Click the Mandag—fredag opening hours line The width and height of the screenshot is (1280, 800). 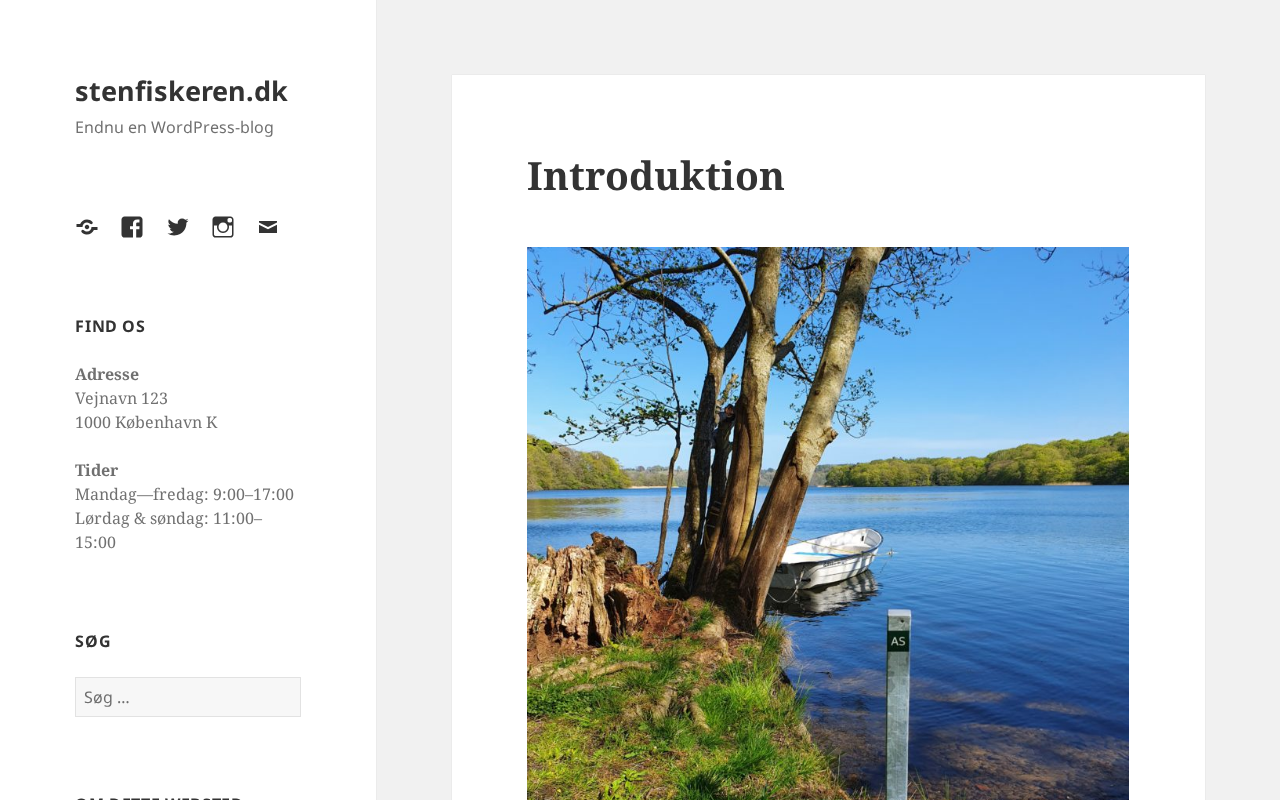pyautogui.click(x=184, y=494)
